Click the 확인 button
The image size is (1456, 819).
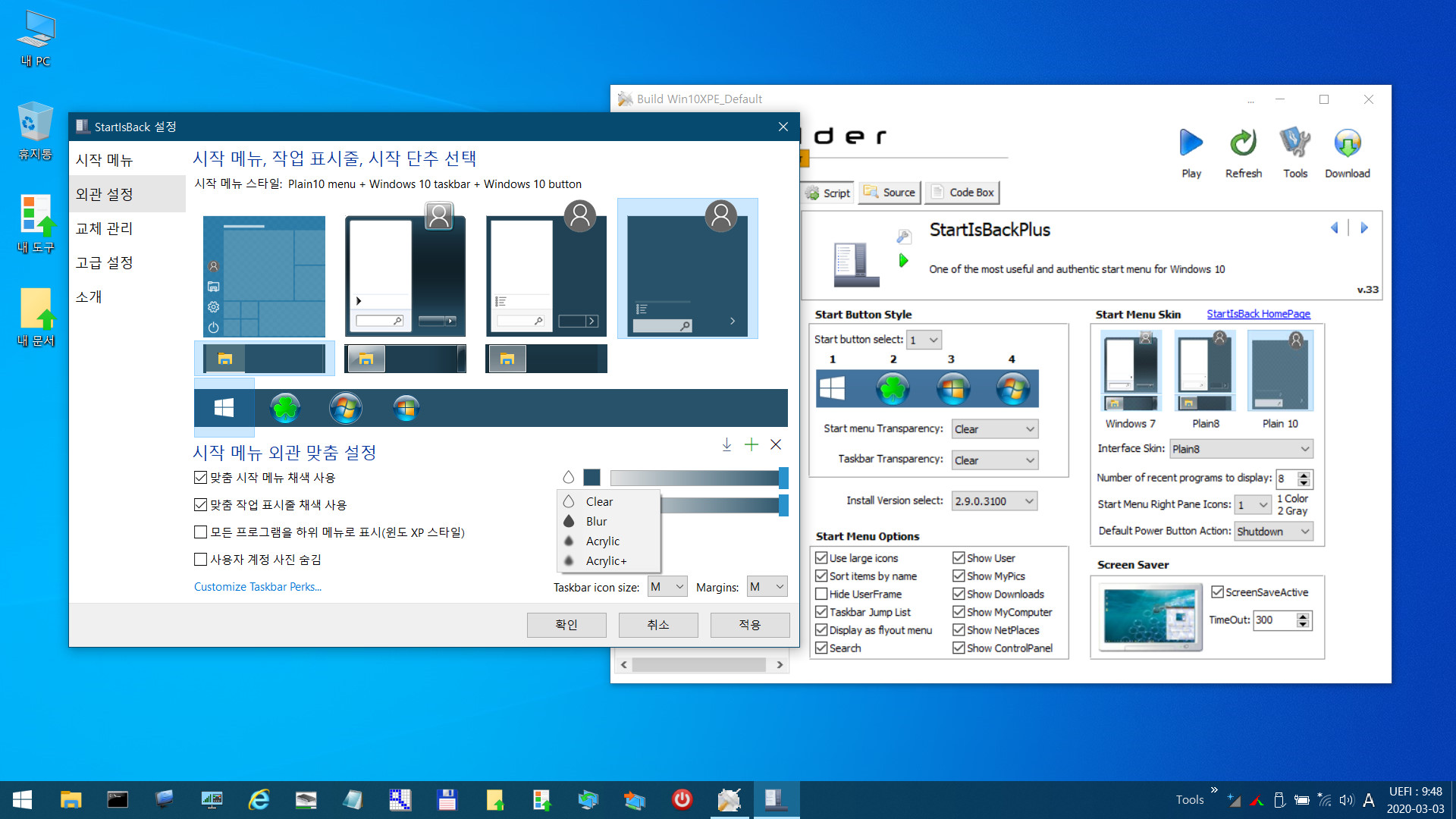pos(566,625)
